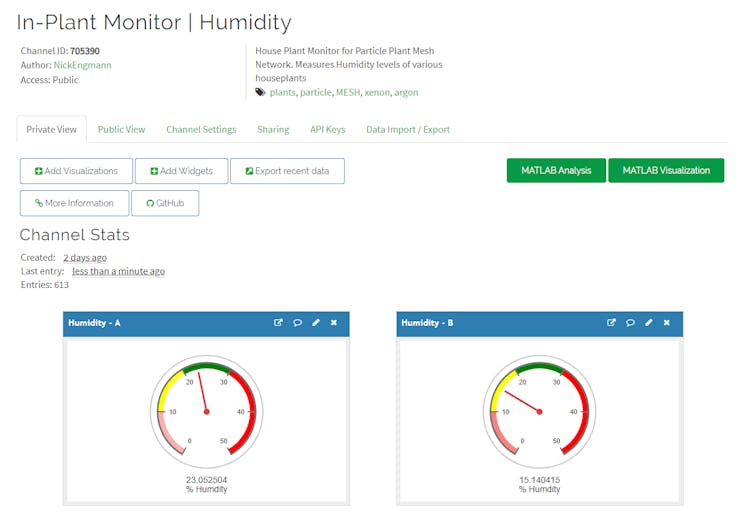This screenshot has height=512, width=740.
Task: Click the In-Plant Monitor | Humidity title
Action: [154, 22]
